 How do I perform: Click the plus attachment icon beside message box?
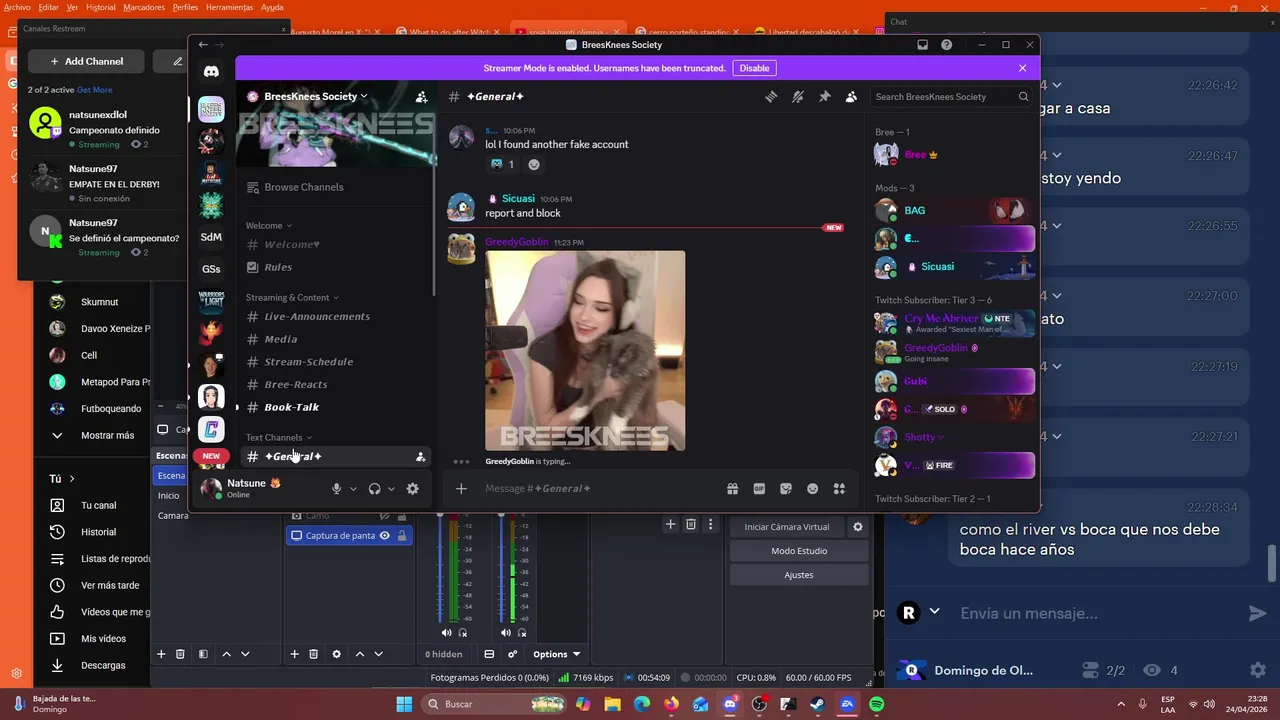(461, 489)
